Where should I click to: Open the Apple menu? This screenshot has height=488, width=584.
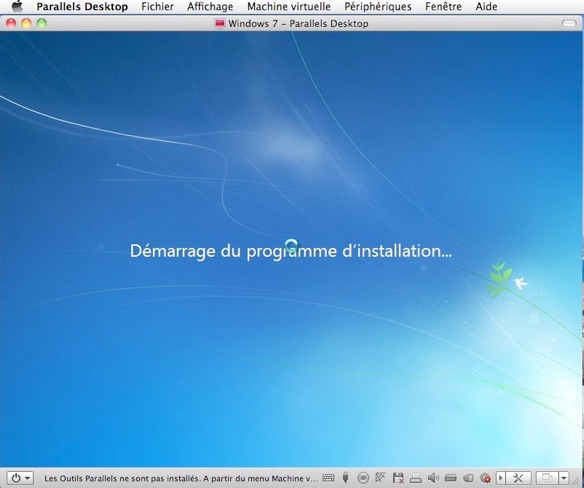pos(17,6)
